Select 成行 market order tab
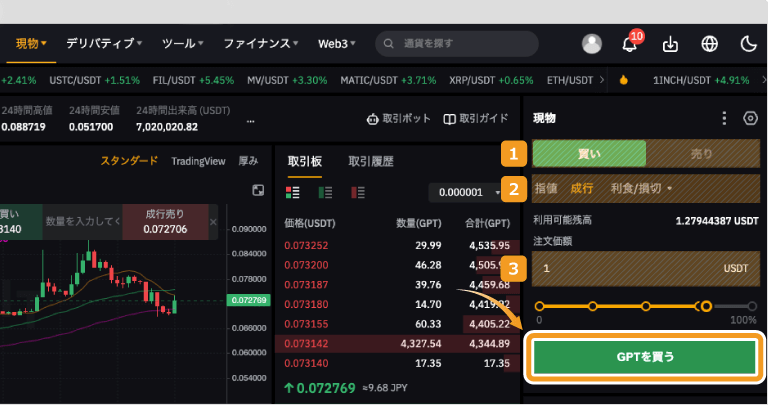Image resolution: width=768 pixels, height=405 pixels. (x=582, y=188)
